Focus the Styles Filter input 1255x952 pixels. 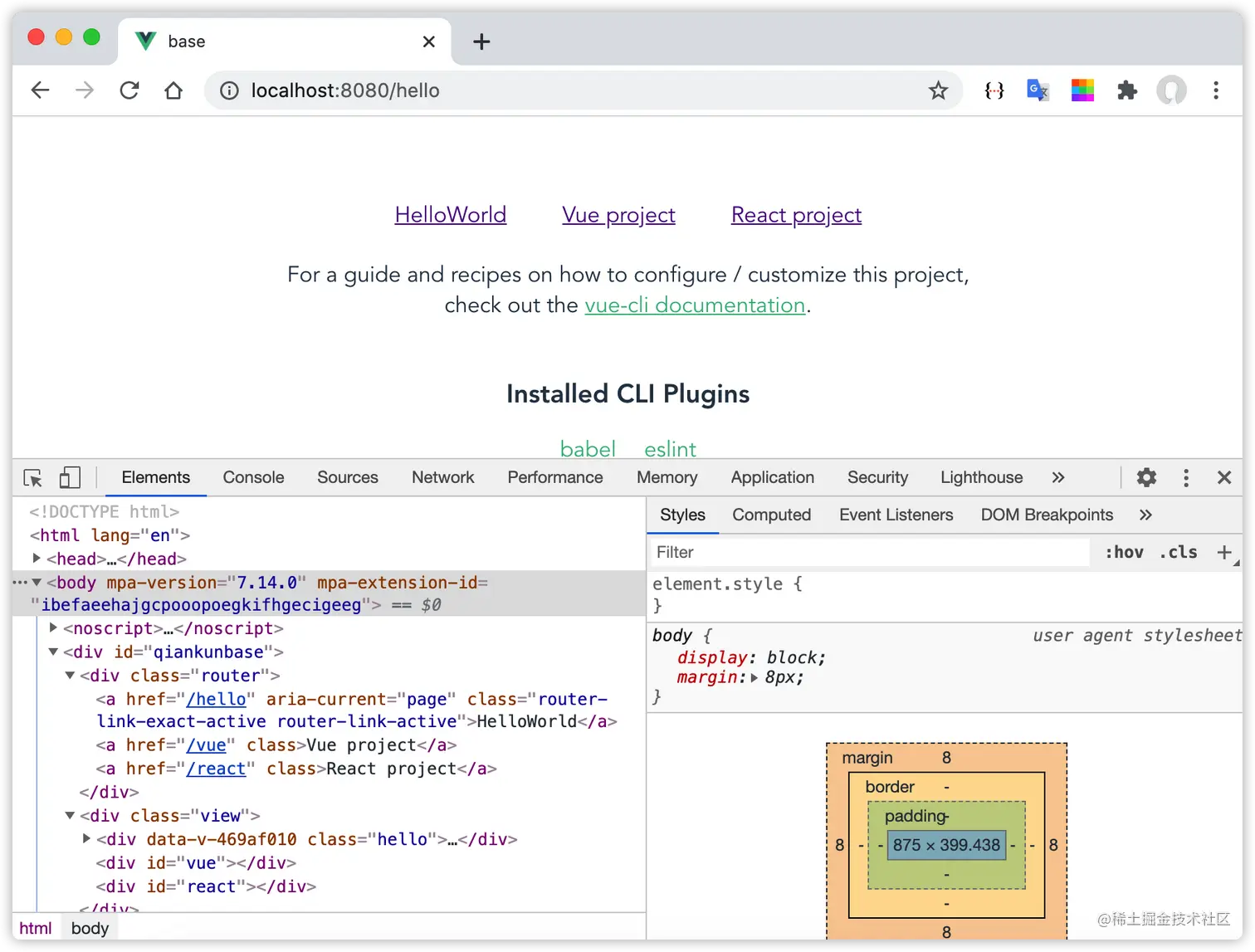coord(872,552)
